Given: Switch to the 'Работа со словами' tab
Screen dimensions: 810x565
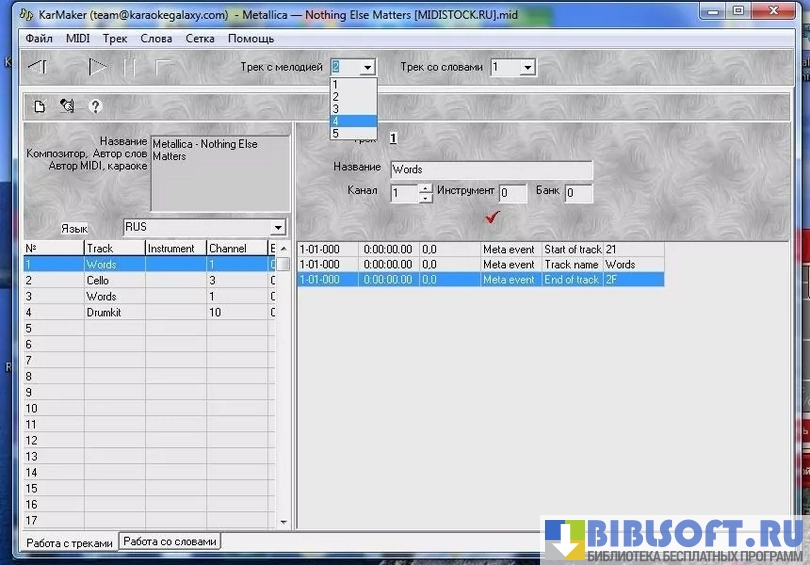Looking at the screenshot, I should (x=169, y=541).
